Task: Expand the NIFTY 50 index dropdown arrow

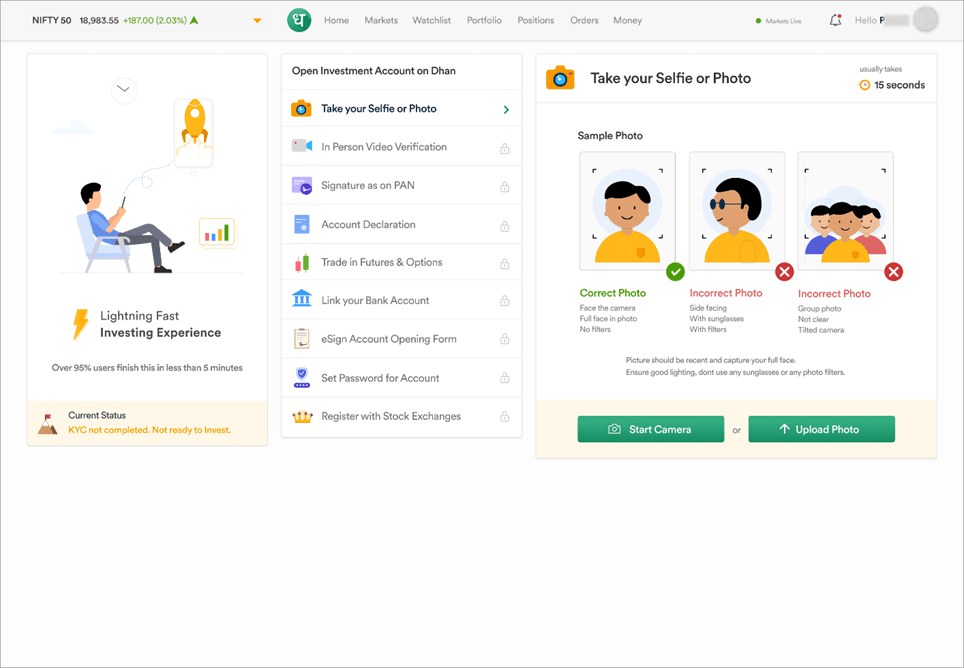Action: tap(257, 21)
